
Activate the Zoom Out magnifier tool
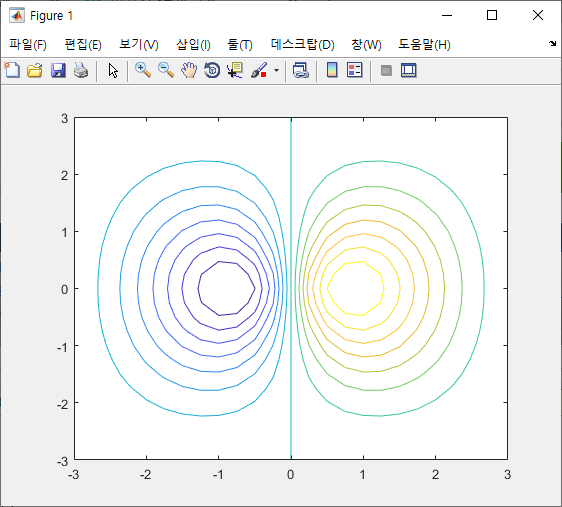click(166, 70)
